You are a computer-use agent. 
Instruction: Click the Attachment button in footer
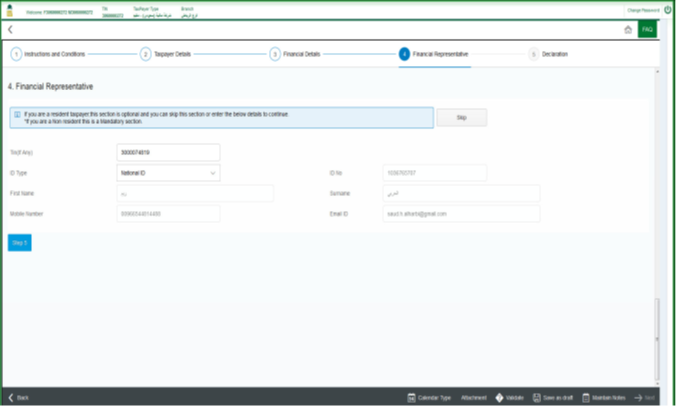click(474, 398)
